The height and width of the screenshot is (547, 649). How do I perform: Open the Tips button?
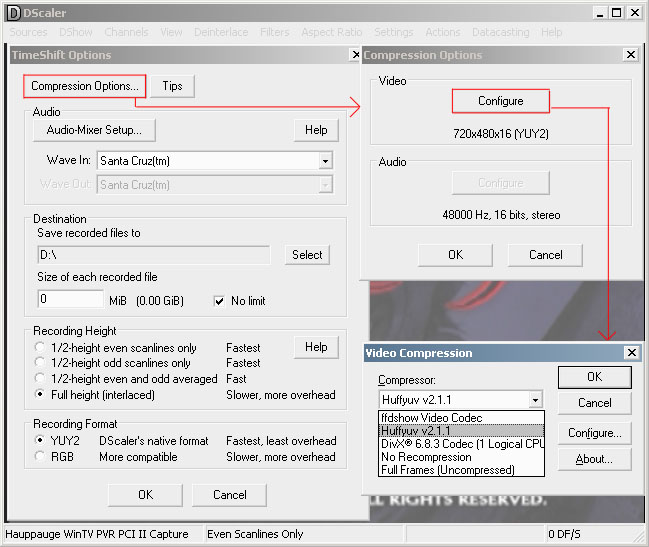pyautogui.click(x=172, y=86)
